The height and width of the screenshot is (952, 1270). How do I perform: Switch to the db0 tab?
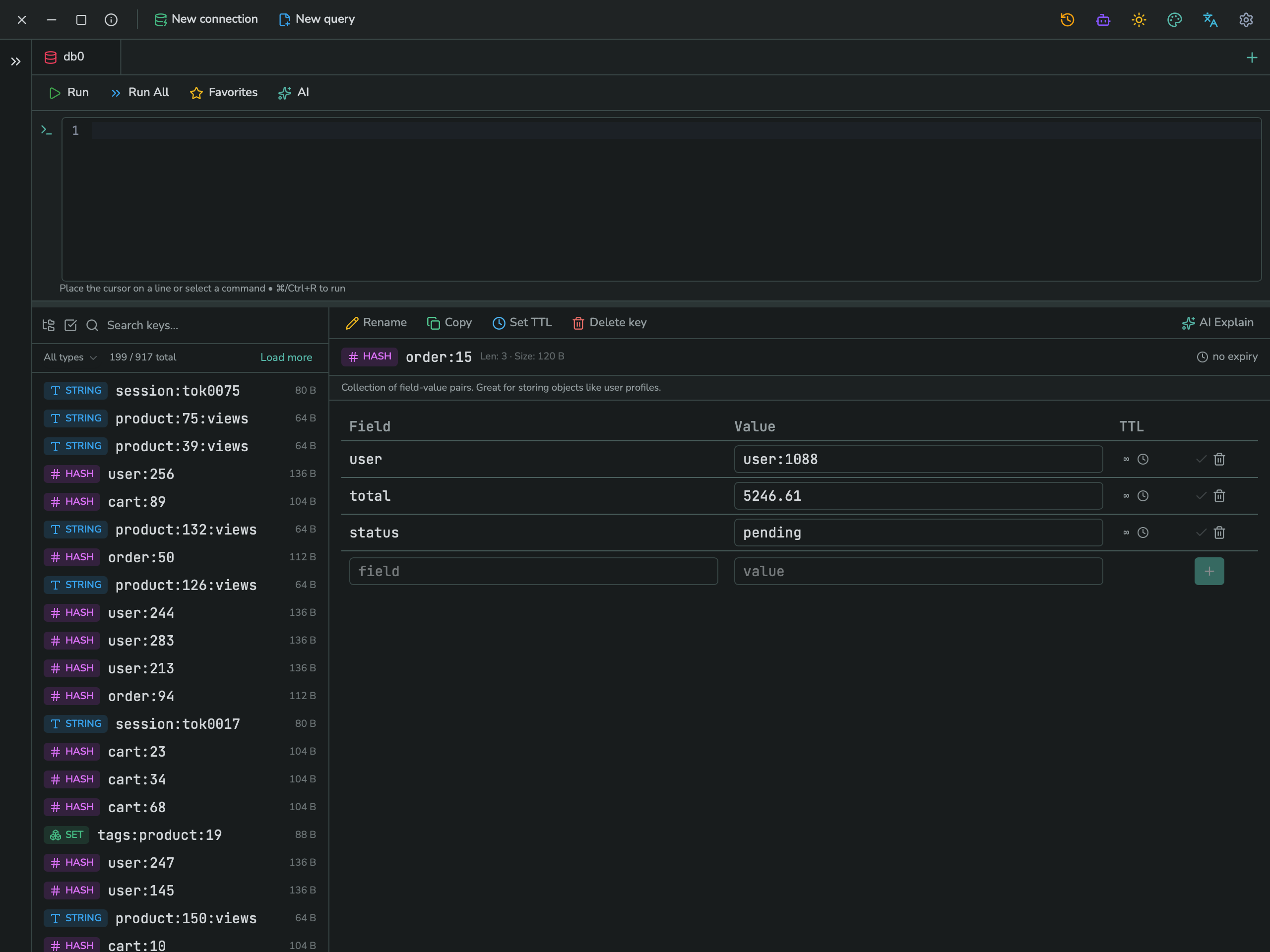point(76,57)
